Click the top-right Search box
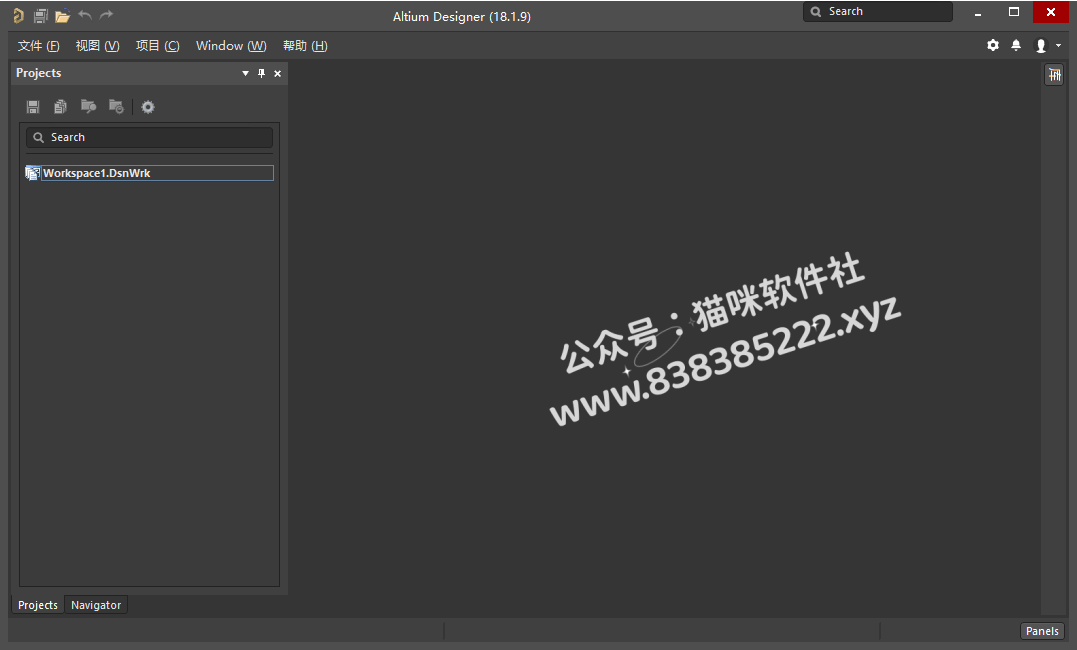The height and width of the screenshot is (650, 1077). pyautogui.click(x=877, y=12)
